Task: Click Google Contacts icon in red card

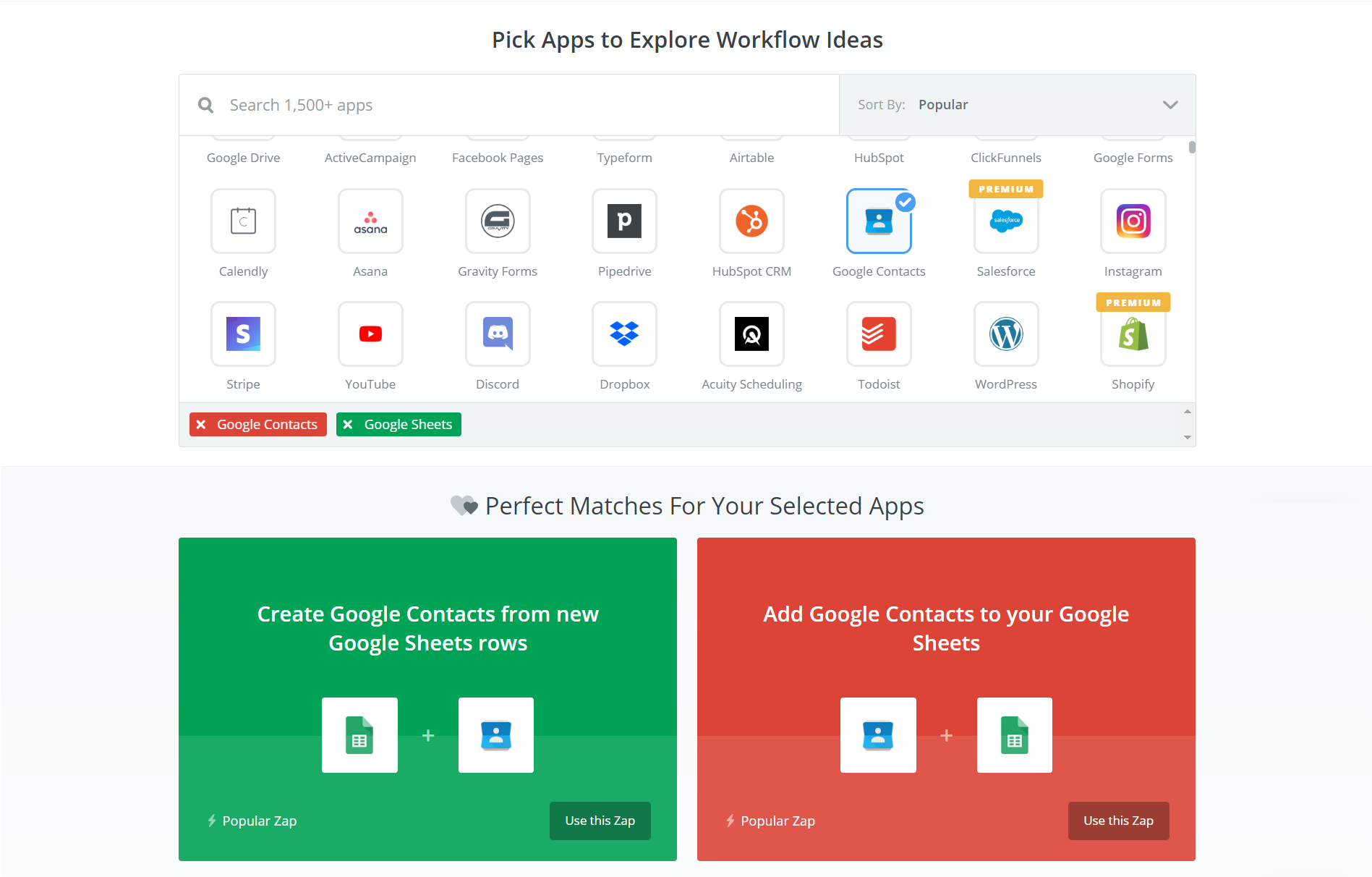Action: [x=878, y=735]
